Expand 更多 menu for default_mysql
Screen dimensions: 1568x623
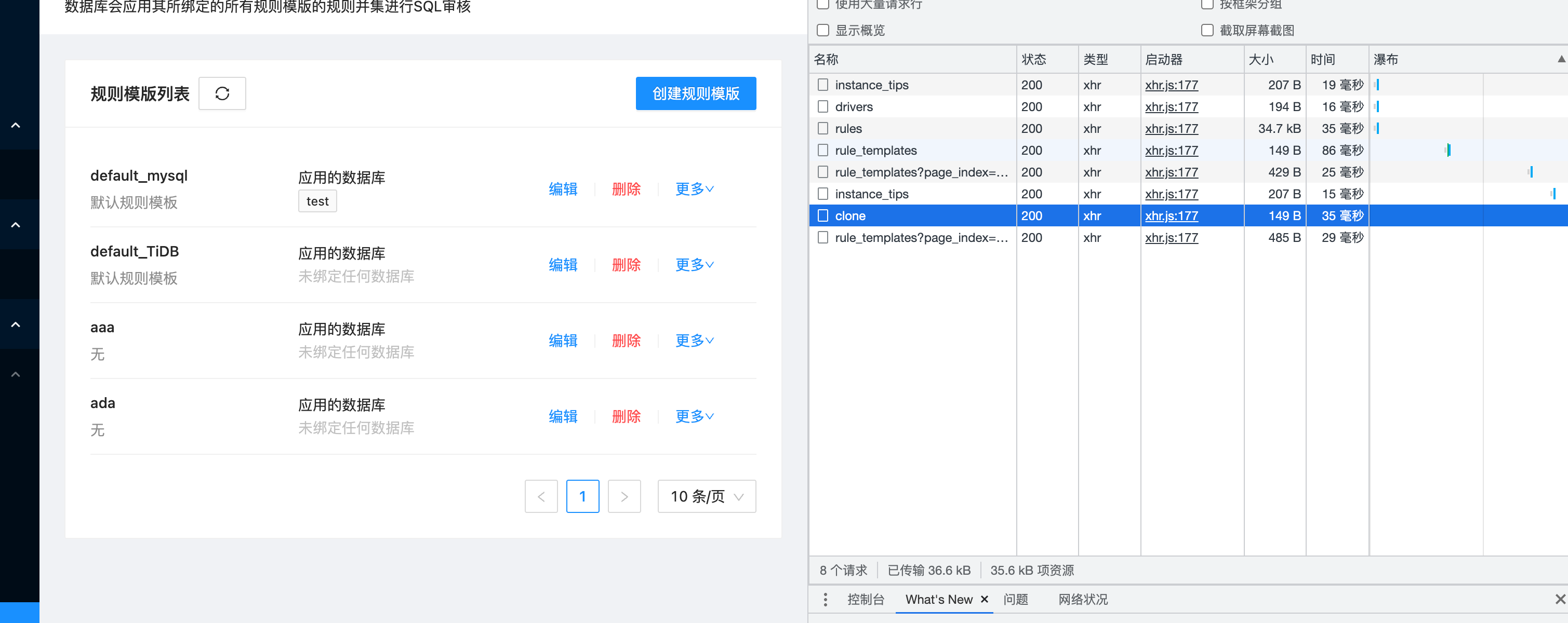(693, 188)
